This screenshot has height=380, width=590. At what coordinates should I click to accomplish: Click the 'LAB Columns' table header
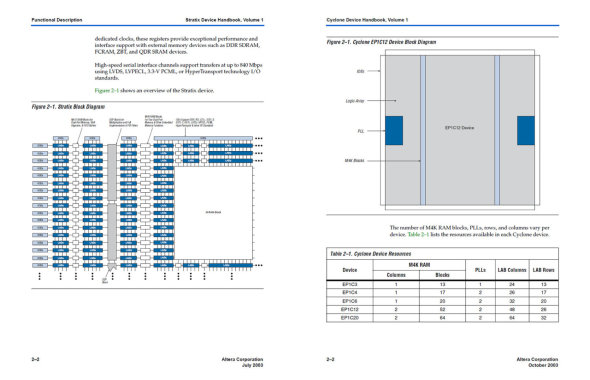click(512, 270)
